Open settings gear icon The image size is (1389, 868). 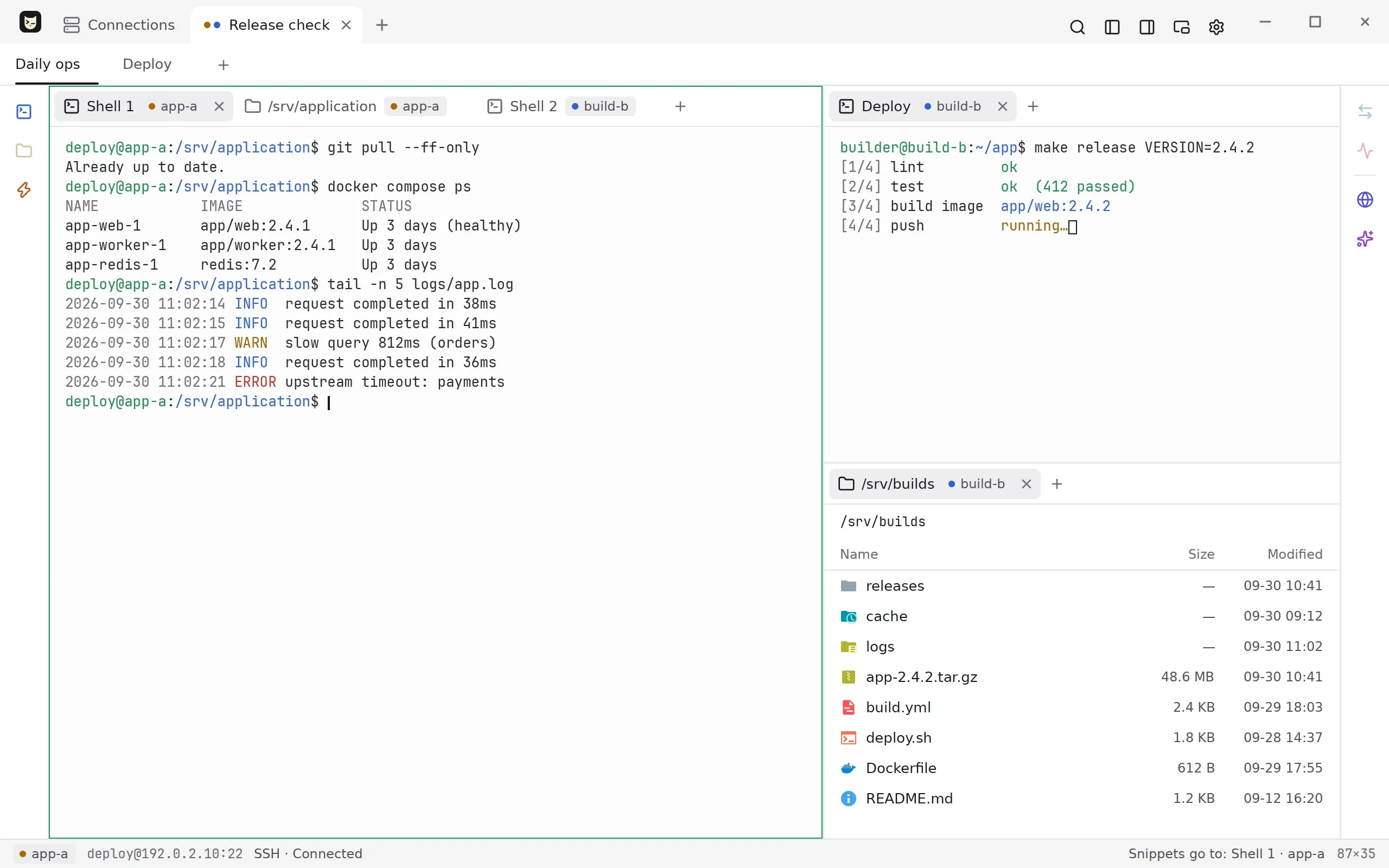[x=1216, y=27]
